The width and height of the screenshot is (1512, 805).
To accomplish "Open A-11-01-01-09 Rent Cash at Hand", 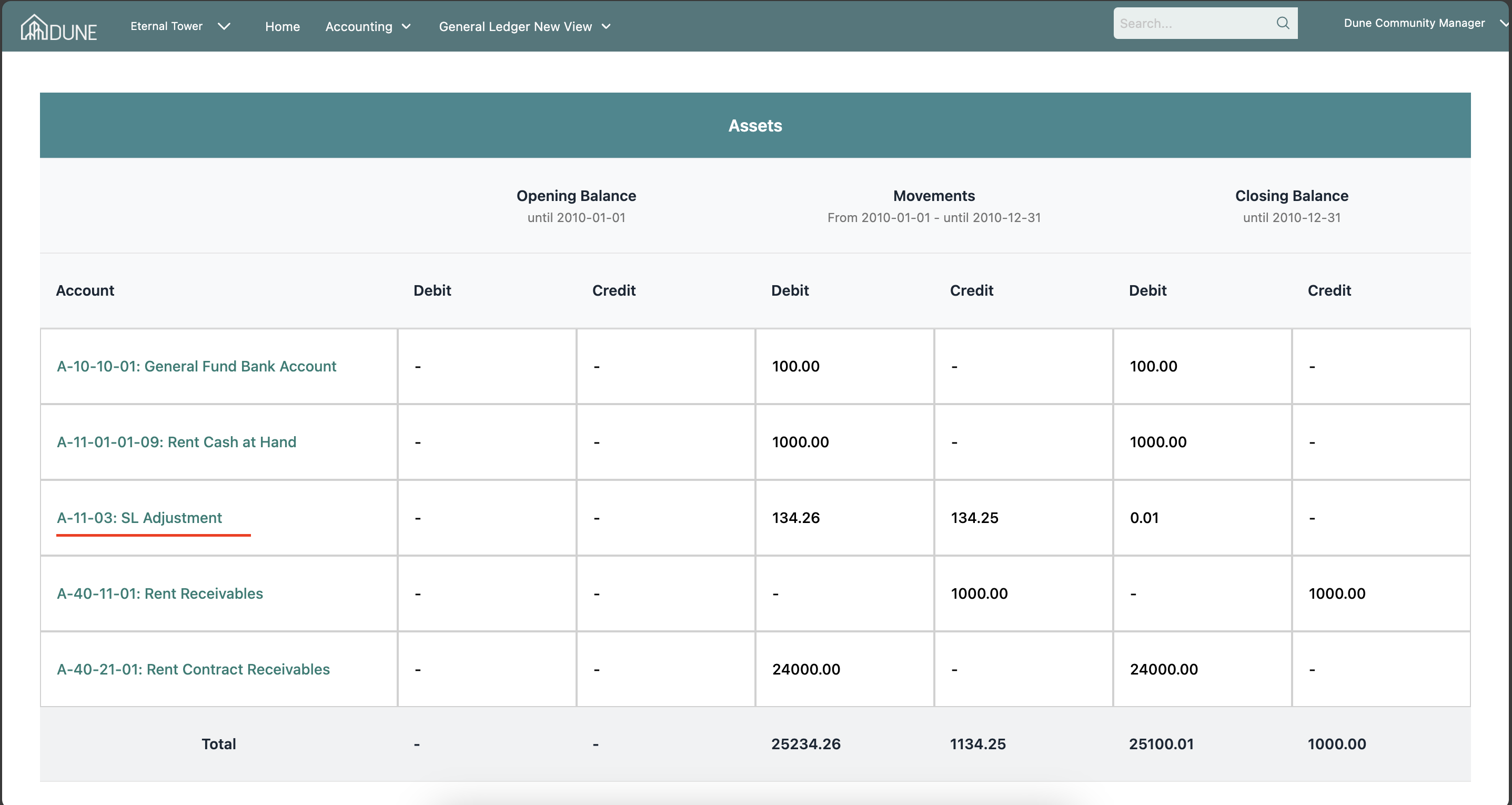I will (x=176, y=442).
